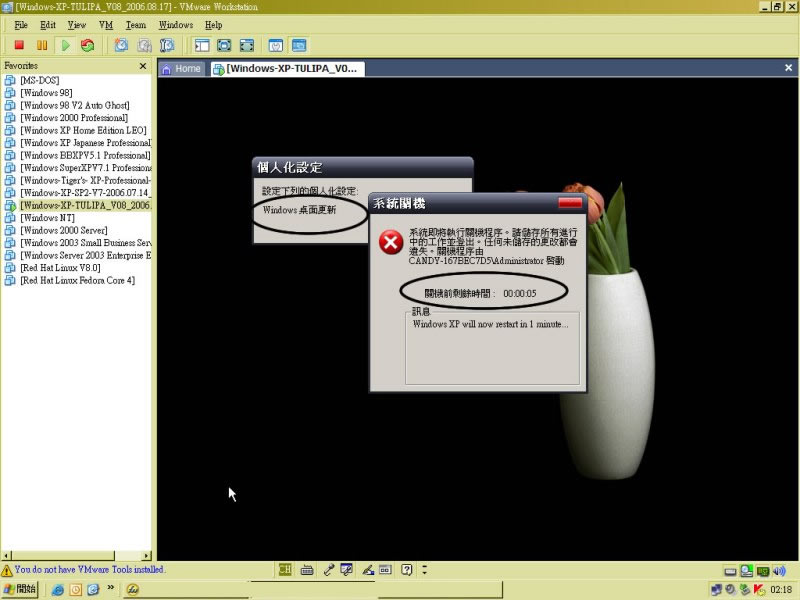Open language bar options arrow
The height and width of the screenshot is (600, 800).
pos(424,569)
